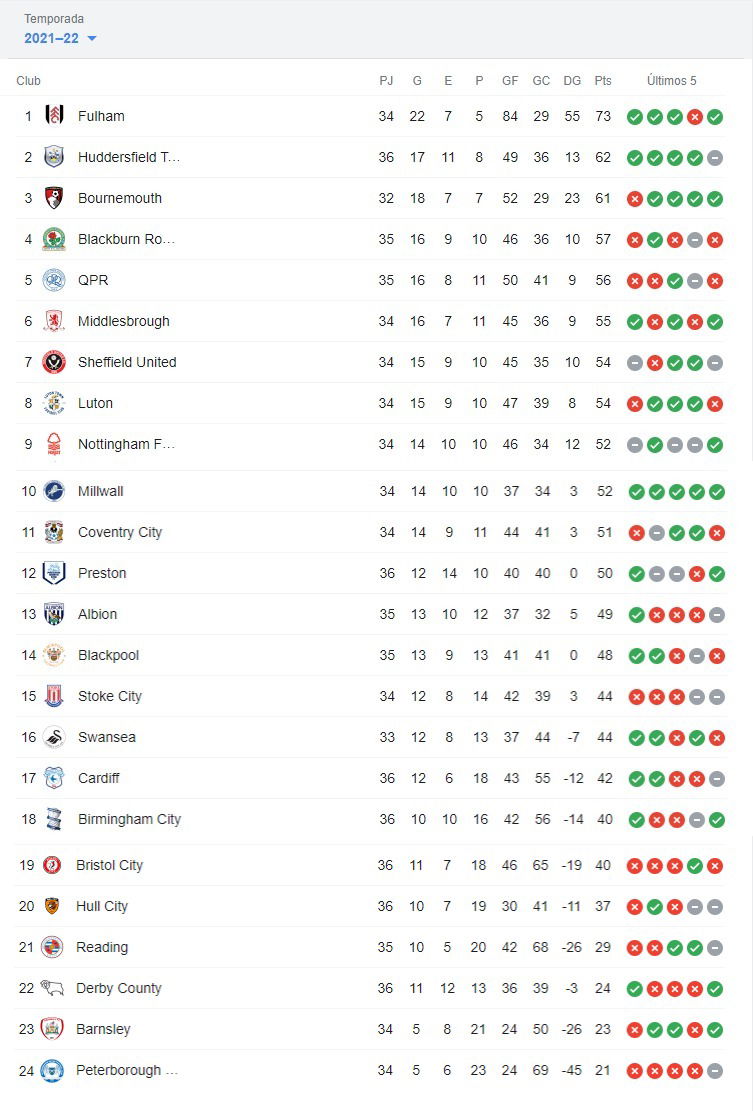Open the Coventry City team link
Image resolution: width=753 pixels, height=1111 pixels.
[x=120, y=532]
